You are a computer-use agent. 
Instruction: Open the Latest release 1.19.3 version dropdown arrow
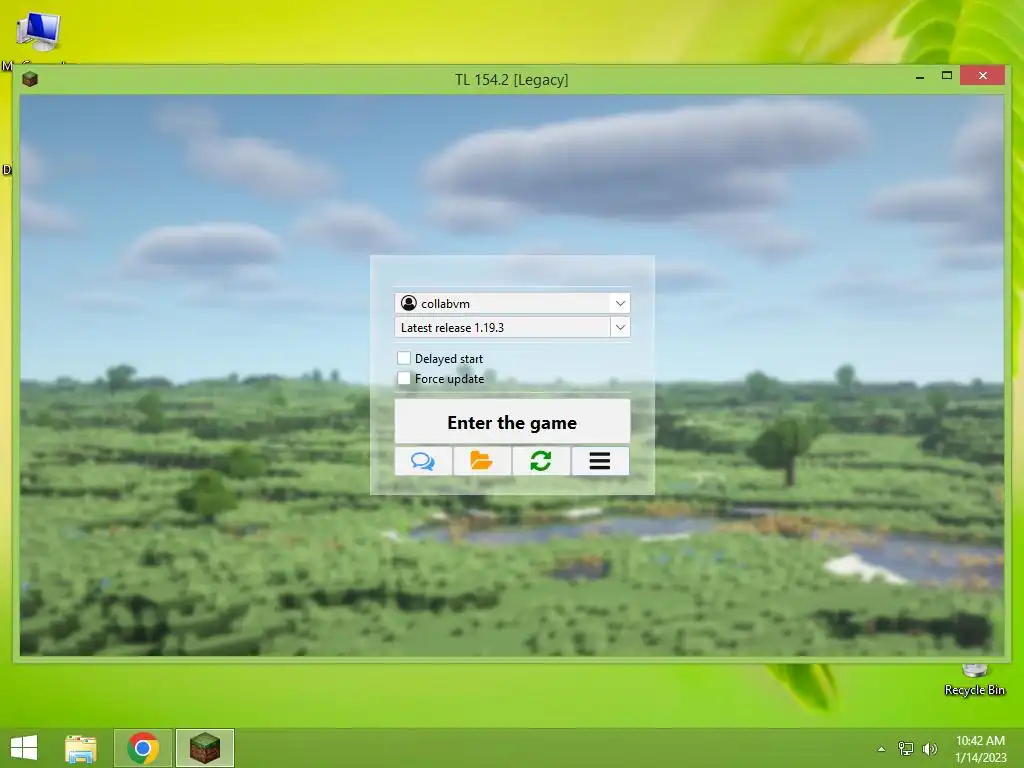coord(620,327)
